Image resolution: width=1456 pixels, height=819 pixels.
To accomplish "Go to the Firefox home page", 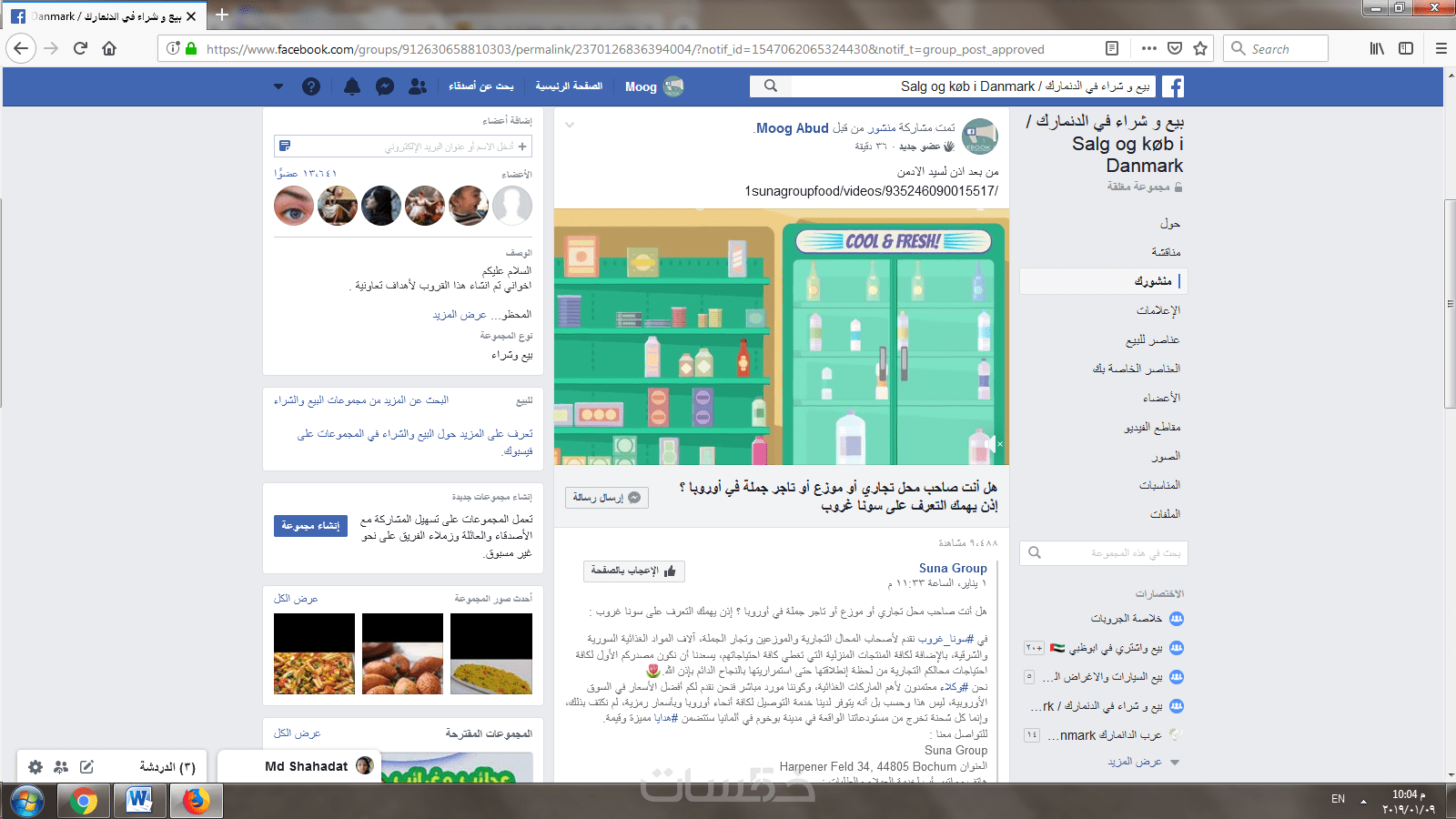I will [109, 48].
